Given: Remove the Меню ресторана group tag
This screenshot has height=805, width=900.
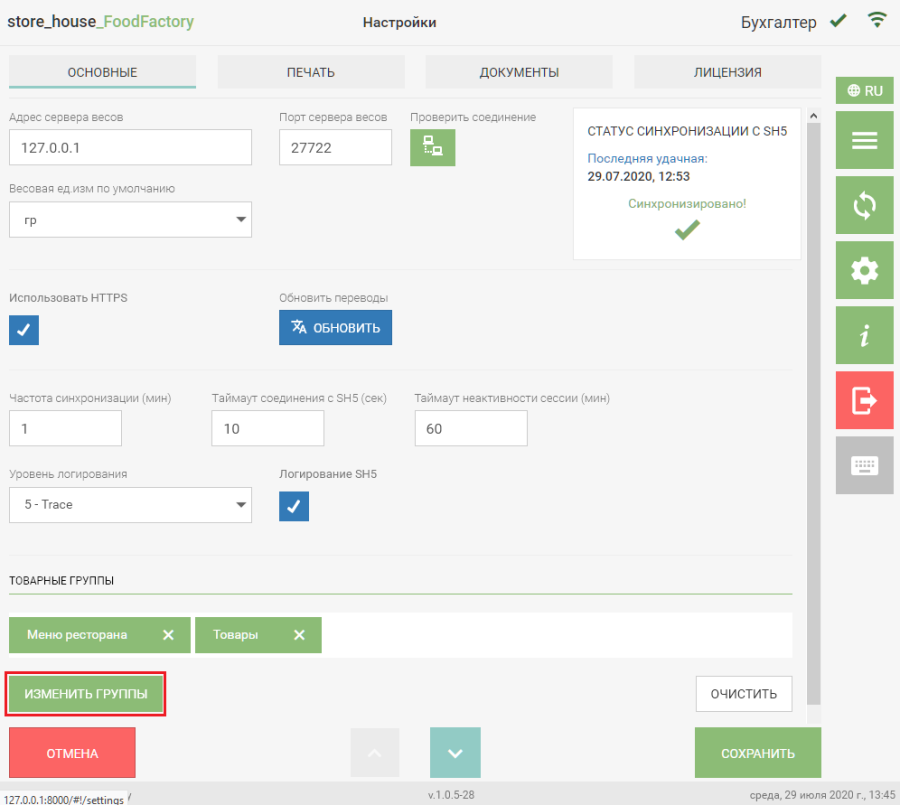Looking at the screenshot, I should (168, 635).
